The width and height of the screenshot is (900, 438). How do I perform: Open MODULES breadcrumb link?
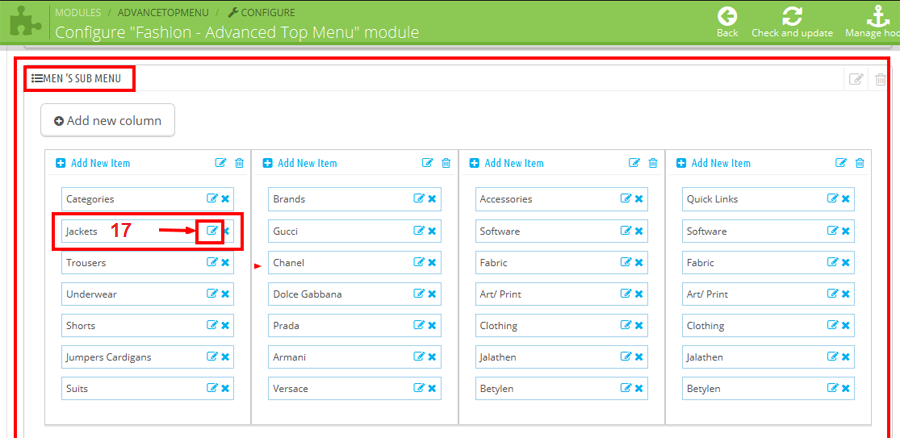click(78, 12)
